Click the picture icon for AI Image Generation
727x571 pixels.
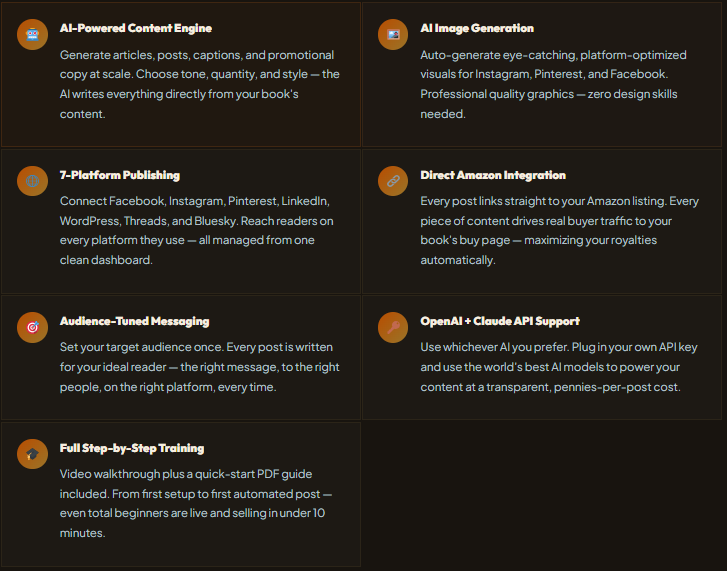tap(393, 35)
